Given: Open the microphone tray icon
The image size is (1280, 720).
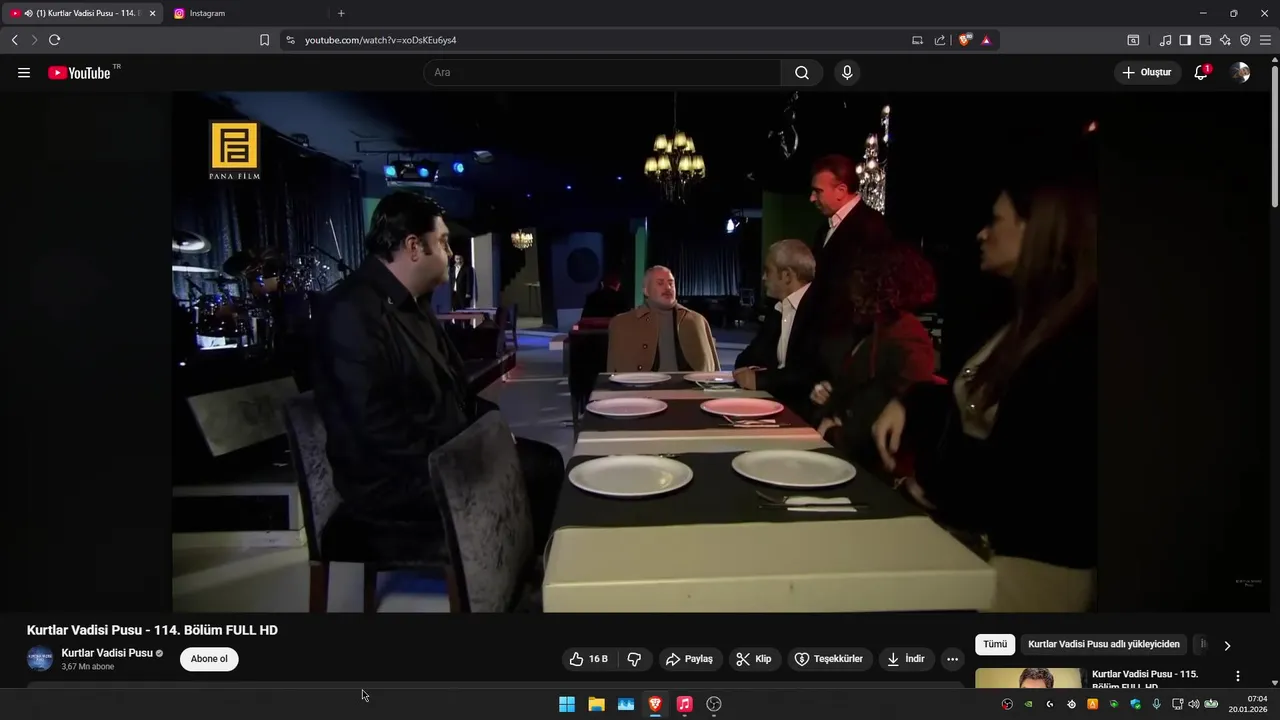Looking at the screenshot, I should pyautogui.click(x=1157, y=704).
